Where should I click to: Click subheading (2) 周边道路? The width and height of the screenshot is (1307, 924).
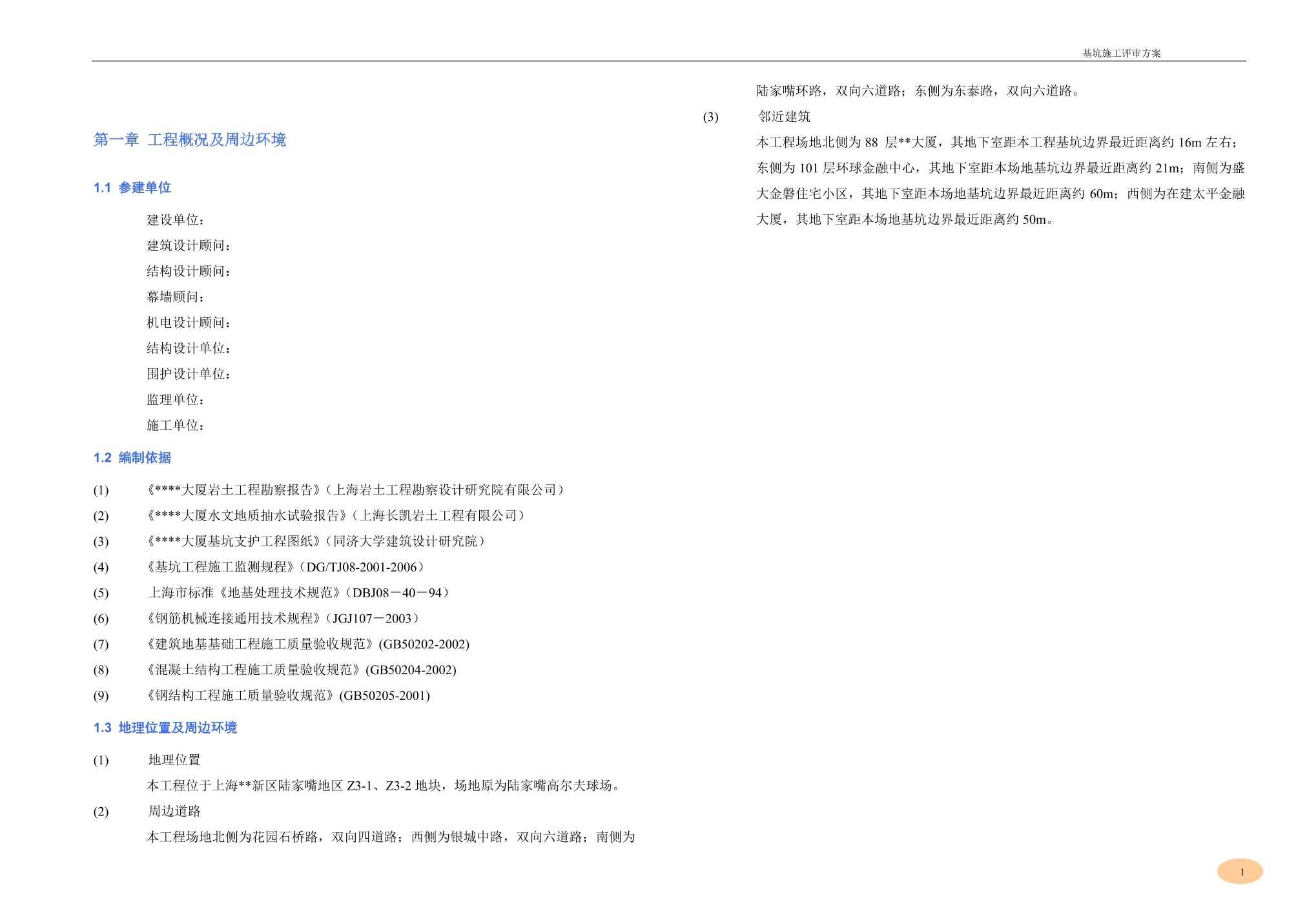pos(147,812)
